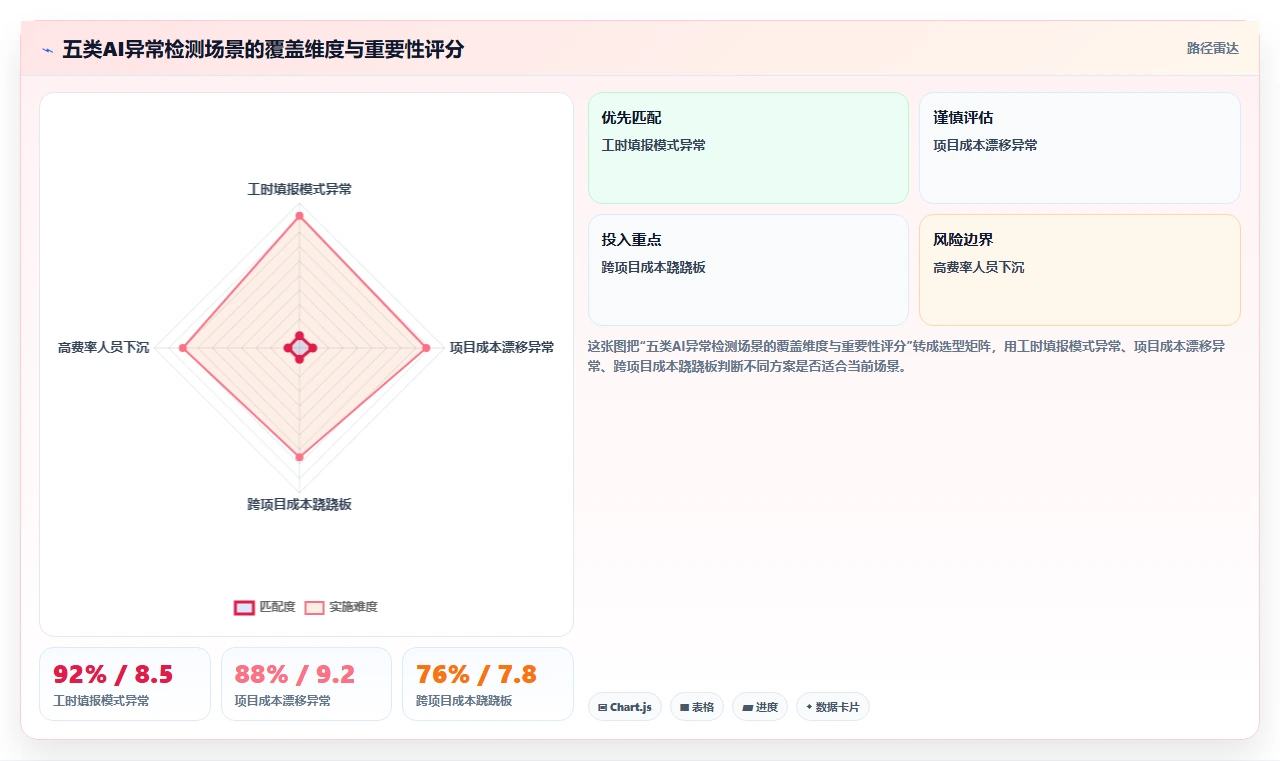This screenshot has height=761, width=1280.
Task: Click the 匹配度 legend color box
Action: tap(244, 607)
